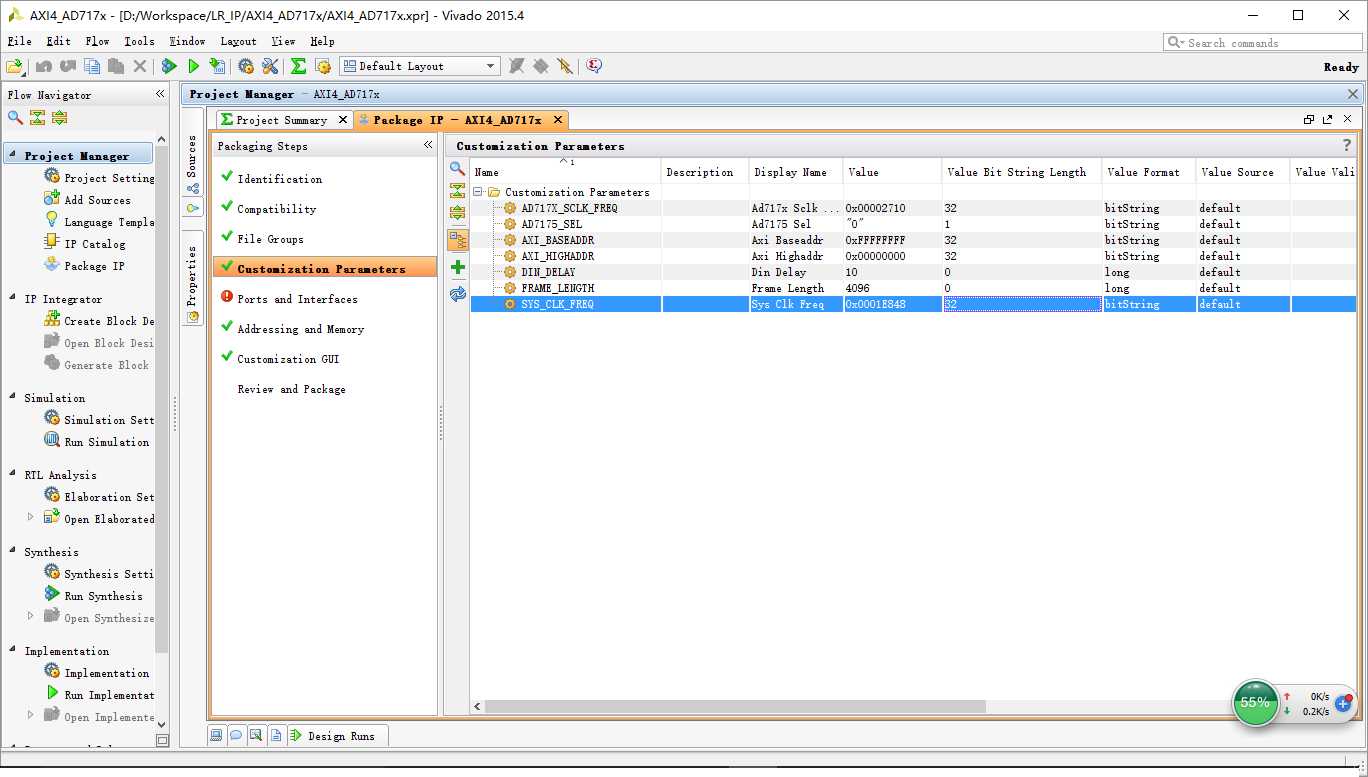
Task: Click the search magnifier in Flow Navigator
Action: [x=15, y=117]
